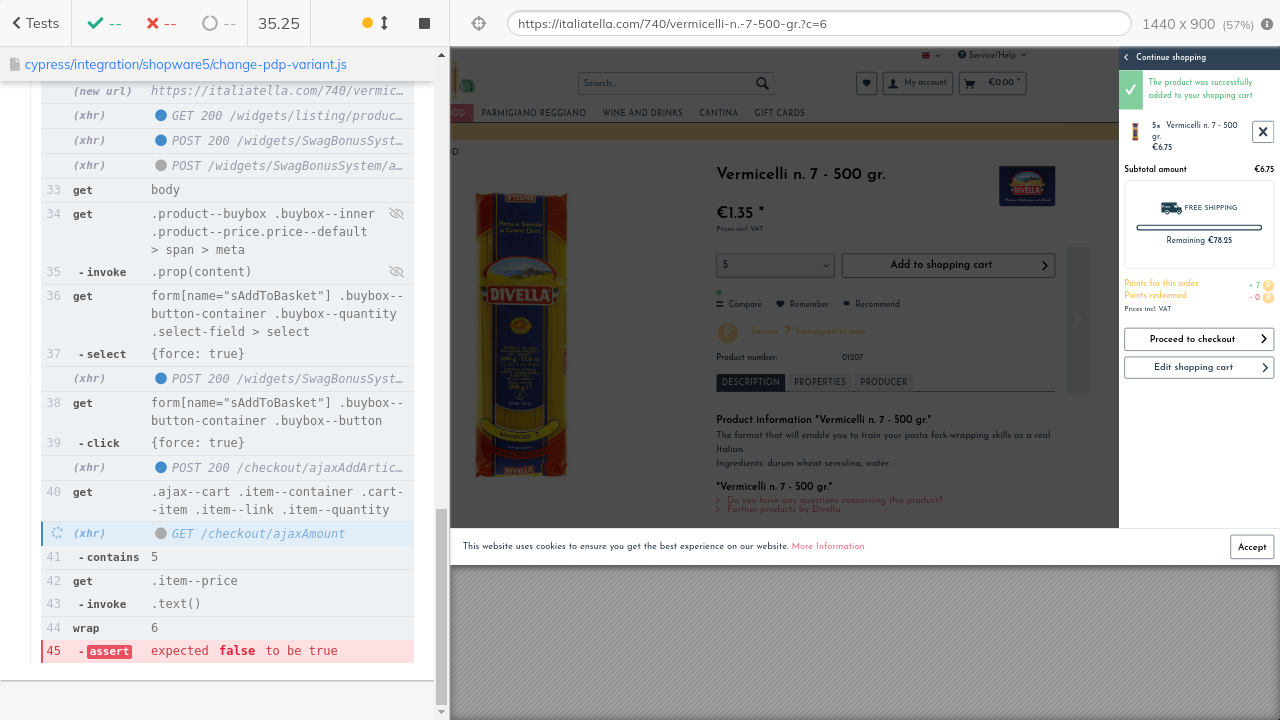Toggle hidden-element eye icon on invoke command 35
The image size is (1280, 720).
coord(396,272)
